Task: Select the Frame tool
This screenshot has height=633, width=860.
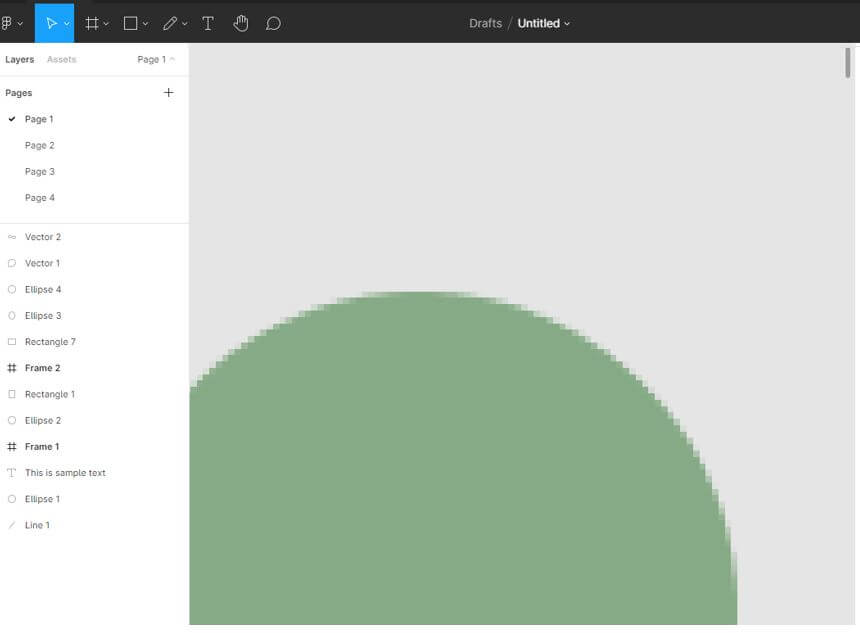Action: (92, 24)
